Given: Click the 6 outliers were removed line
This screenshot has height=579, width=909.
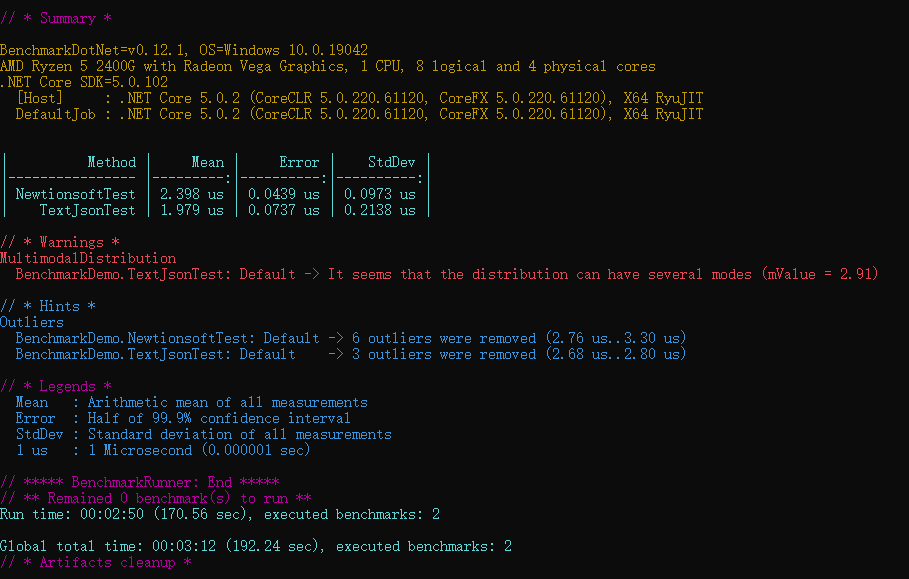Looking at the screenshot, I should 351,338.
